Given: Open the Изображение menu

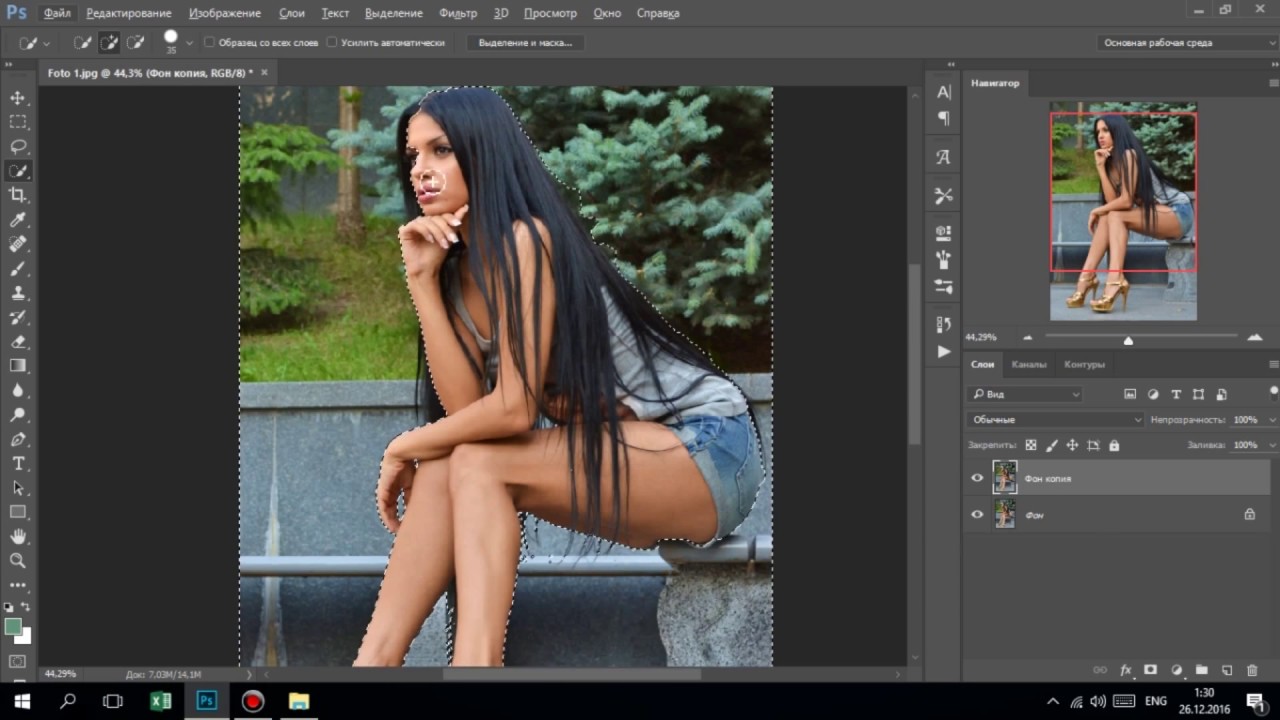Looking at the screenshot, I should click(224, 13).
